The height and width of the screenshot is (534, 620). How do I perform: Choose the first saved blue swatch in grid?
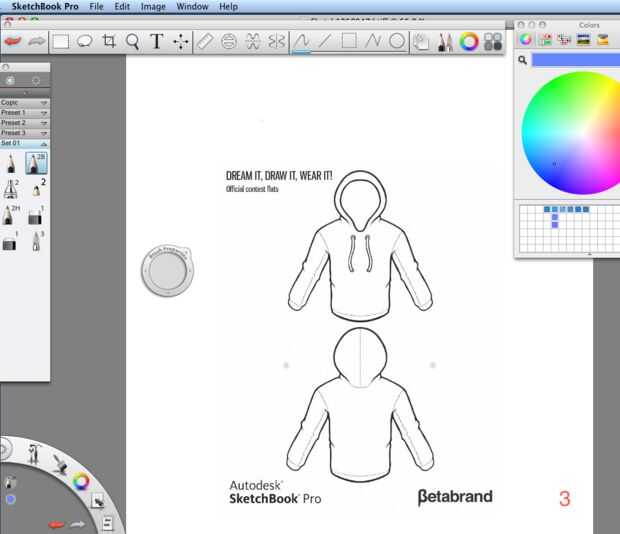tap(547, 209)
